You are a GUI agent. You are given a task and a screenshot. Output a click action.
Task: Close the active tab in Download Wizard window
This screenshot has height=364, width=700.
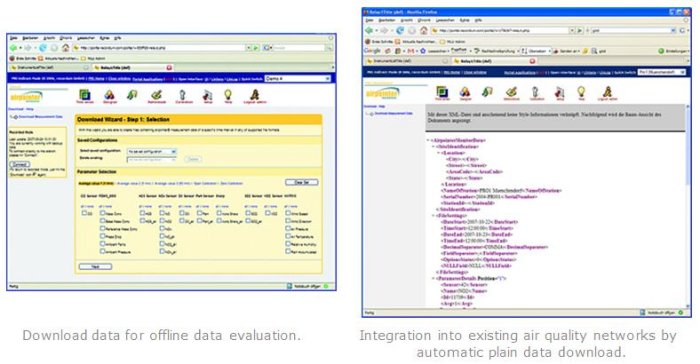[169, 67]
